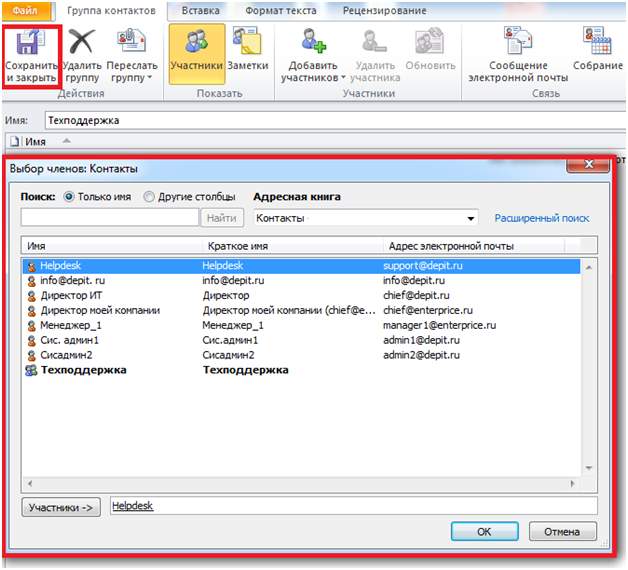Toggle the Участники members view button

pos(197,54)
